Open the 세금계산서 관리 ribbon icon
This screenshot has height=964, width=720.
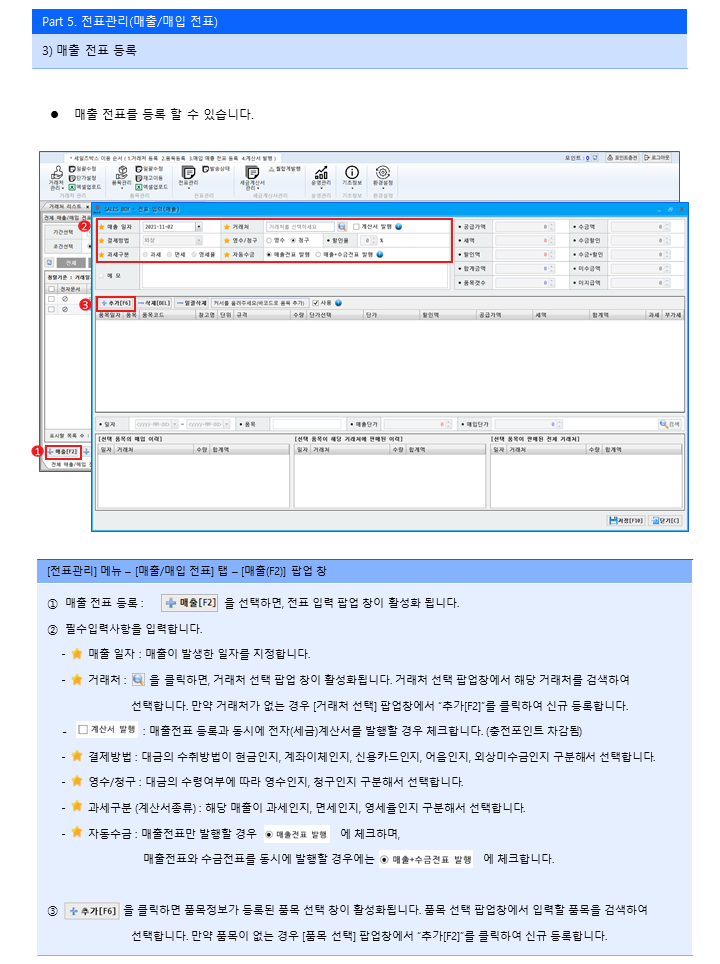(x=252, y=177)
